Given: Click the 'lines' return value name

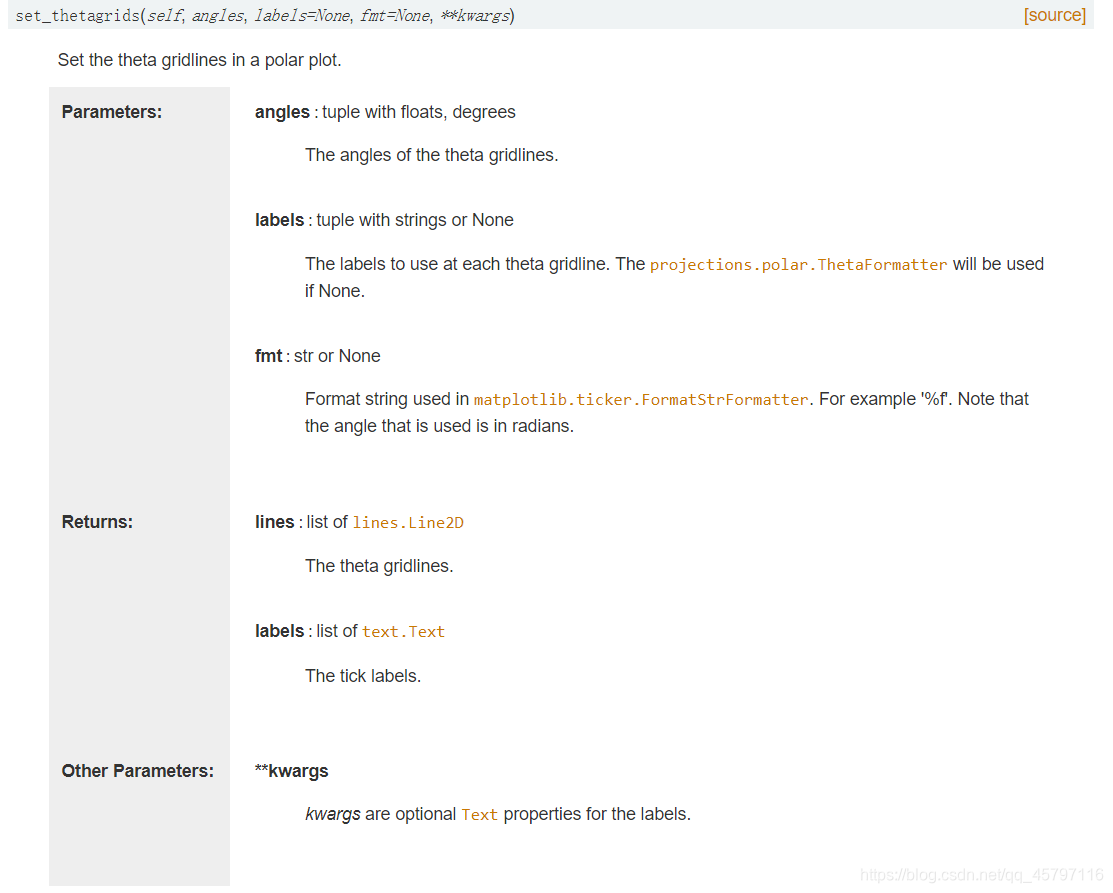Looking at the screenshot, I should (275, 522).
